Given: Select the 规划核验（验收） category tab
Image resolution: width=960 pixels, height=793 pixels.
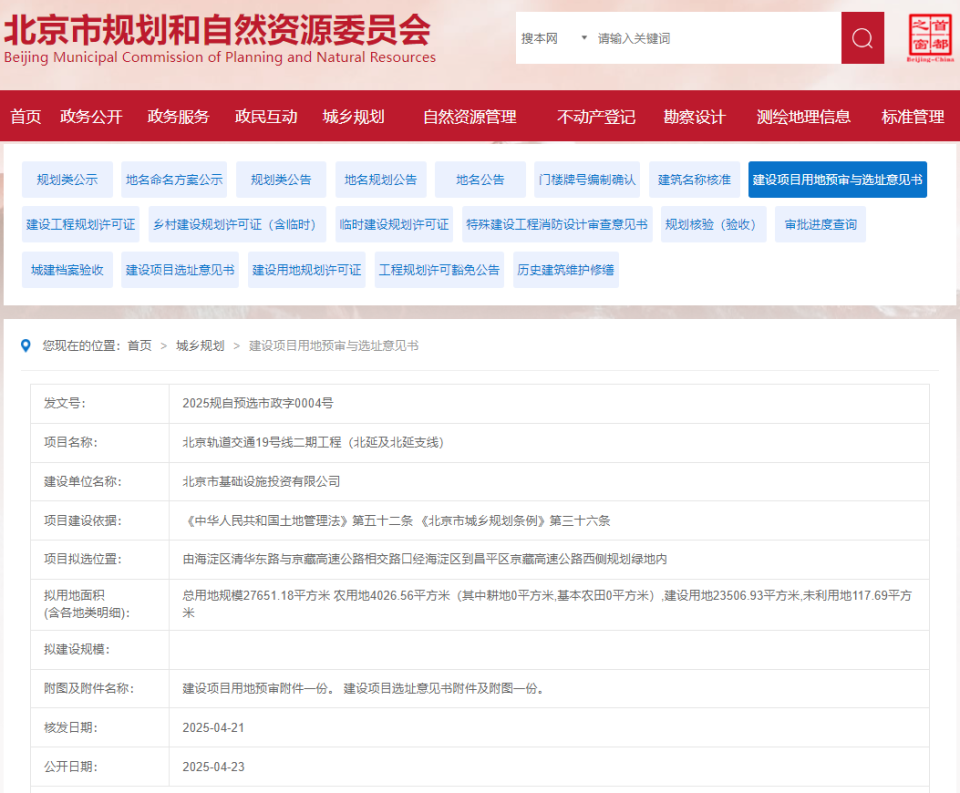Looking at the screenshot, I should click(713, 224).
